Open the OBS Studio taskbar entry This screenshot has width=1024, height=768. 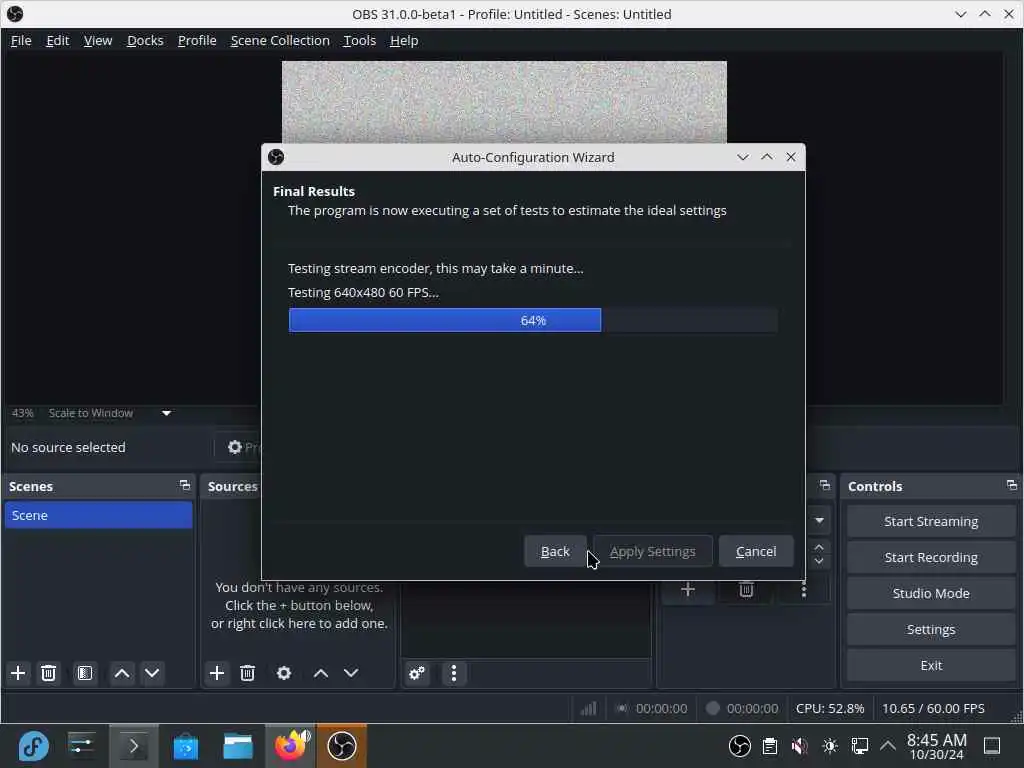click(x=342, y=746)
